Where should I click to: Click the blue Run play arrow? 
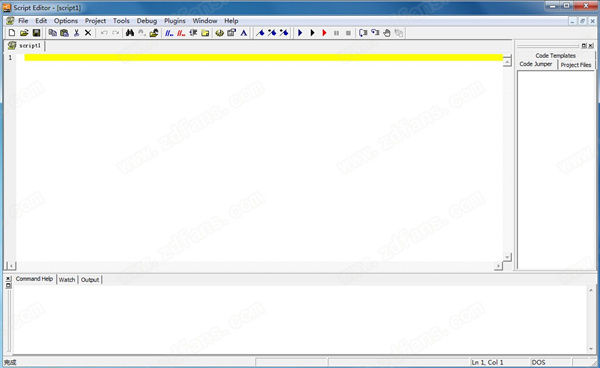pyautogui.click(x=300, y=33)
